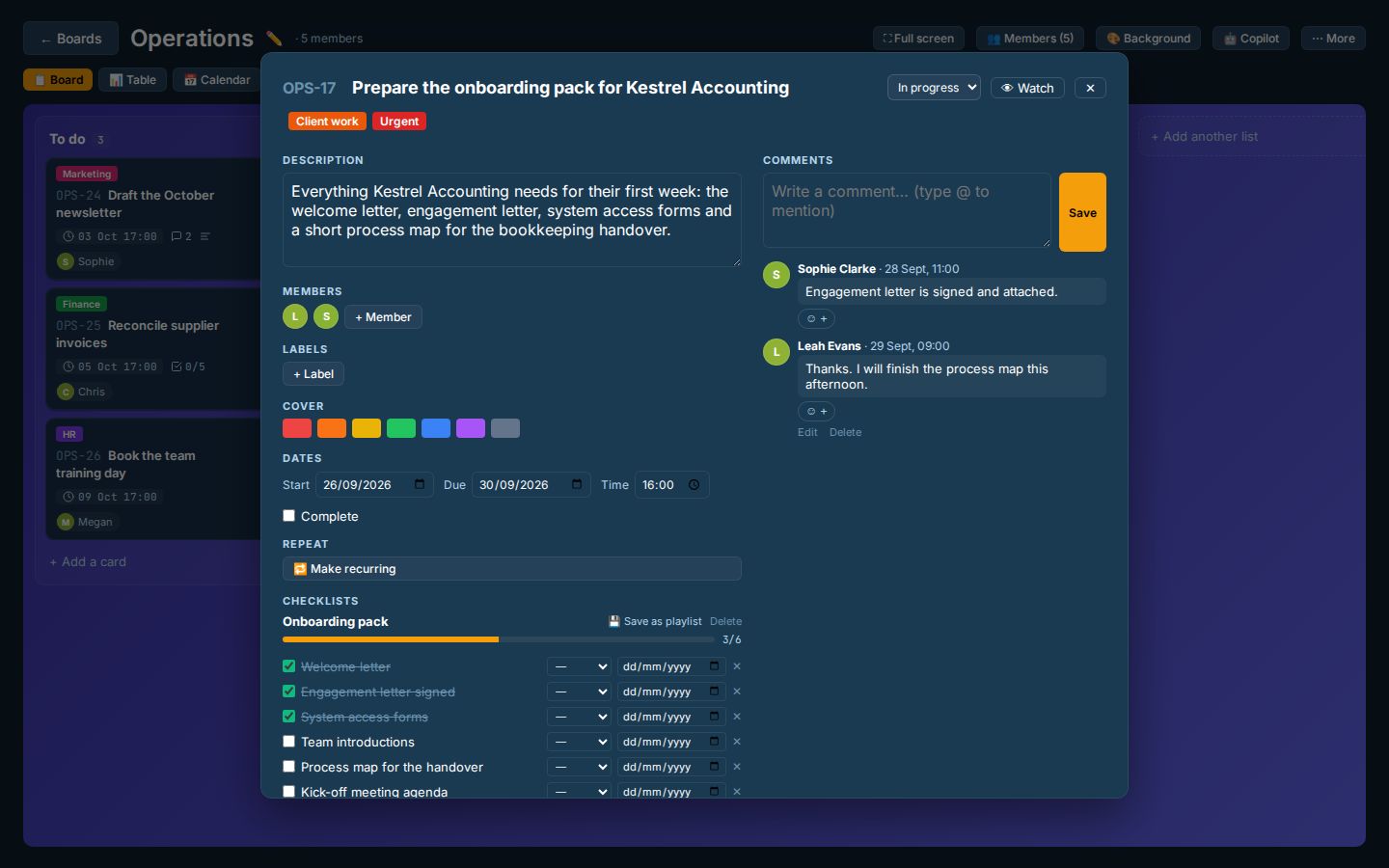Check Process map for the handover
This screenshot has height=868, width=1389.
(x=288, y=767)
